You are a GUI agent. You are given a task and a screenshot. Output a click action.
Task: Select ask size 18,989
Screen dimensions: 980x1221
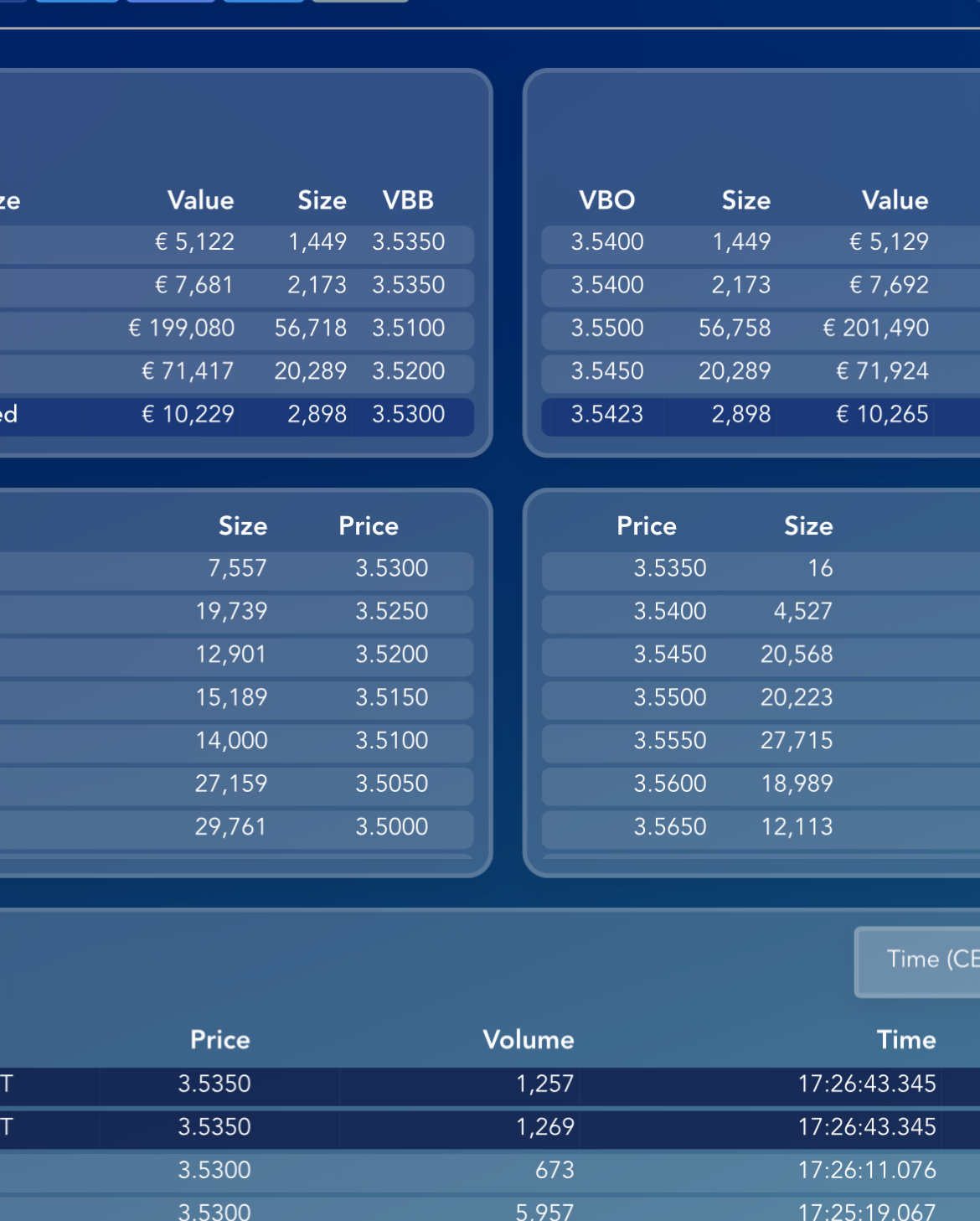coord(797,784)
